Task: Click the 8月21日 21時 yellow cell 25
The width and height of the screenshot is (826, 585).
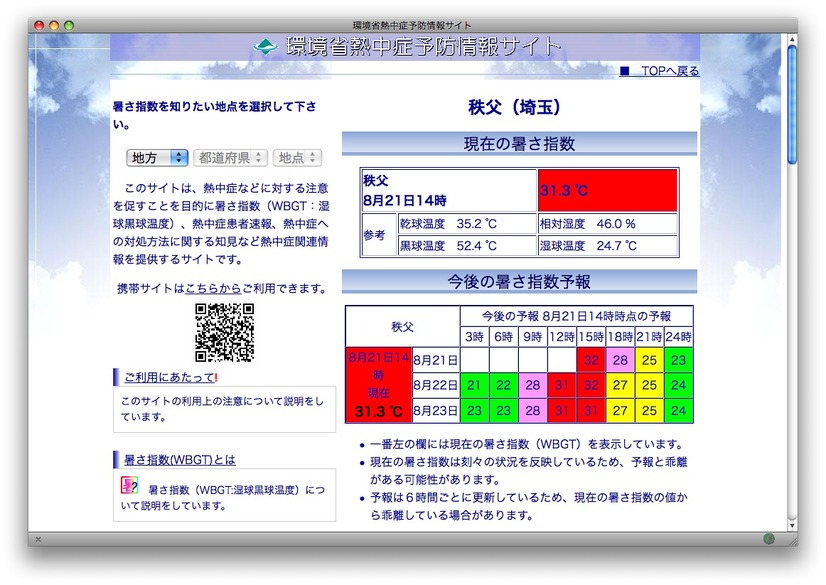Action: (649, 360)
